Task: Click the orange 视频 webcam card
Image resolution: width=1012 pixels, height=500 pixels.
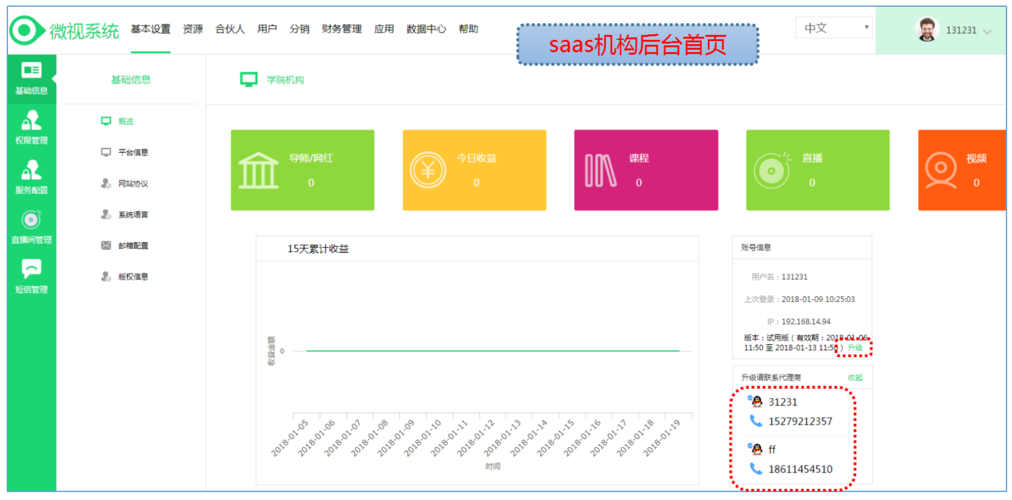Action: pyautogui.click(x=960, y=170)
